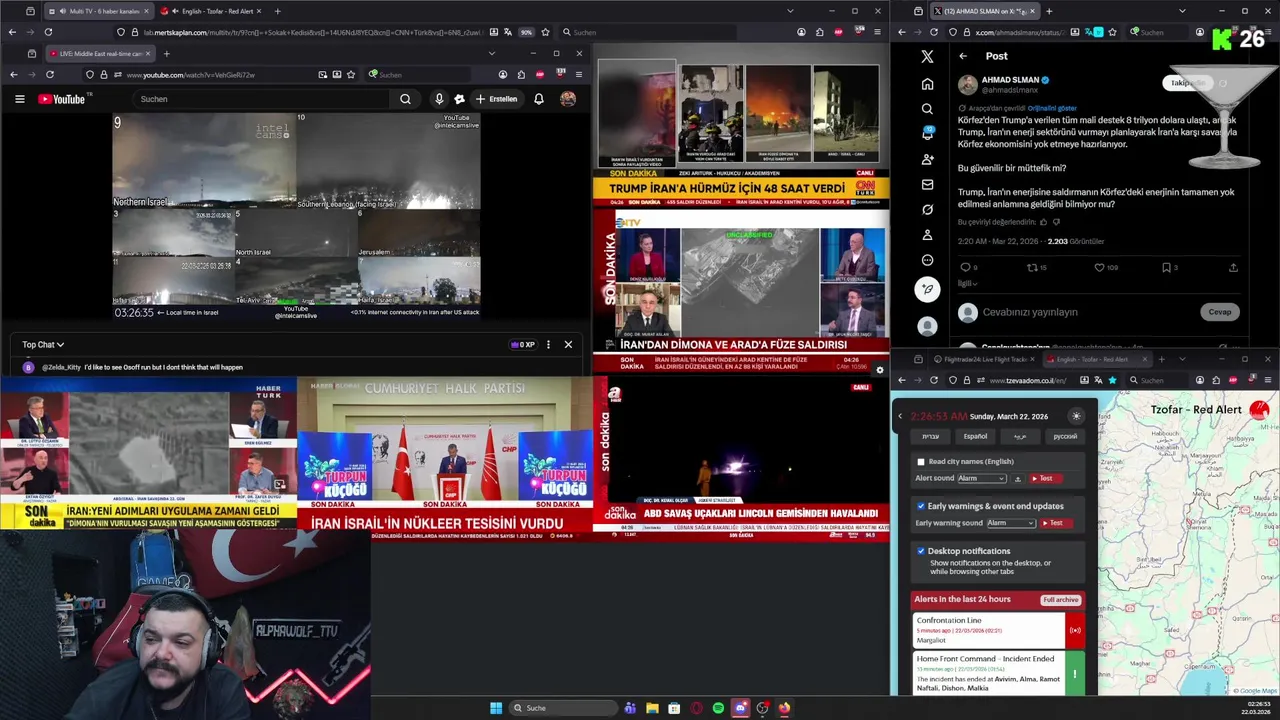This screenshot has height=720, width=1280.
Task: Click the YouTube Erstellen create button
Action: [497, 99]
